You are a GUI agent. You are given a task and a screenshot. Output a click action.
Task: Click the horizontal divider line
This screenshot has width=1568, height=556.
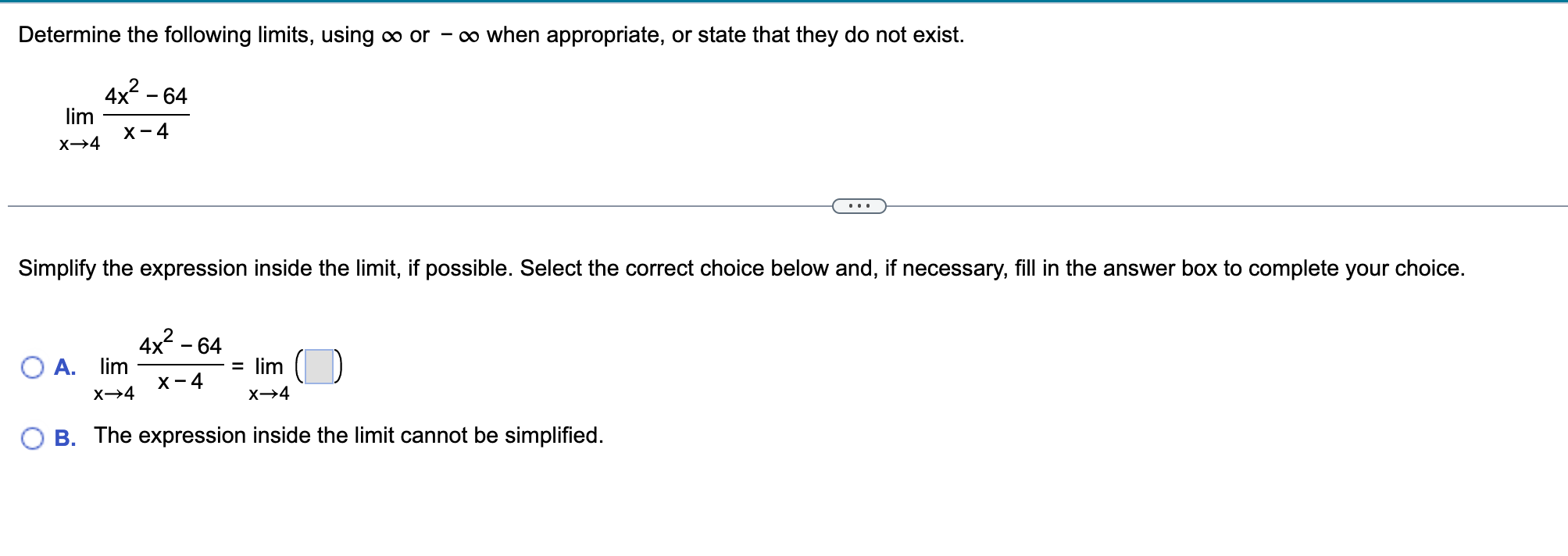pyautogui.click(x=391, y=205)
